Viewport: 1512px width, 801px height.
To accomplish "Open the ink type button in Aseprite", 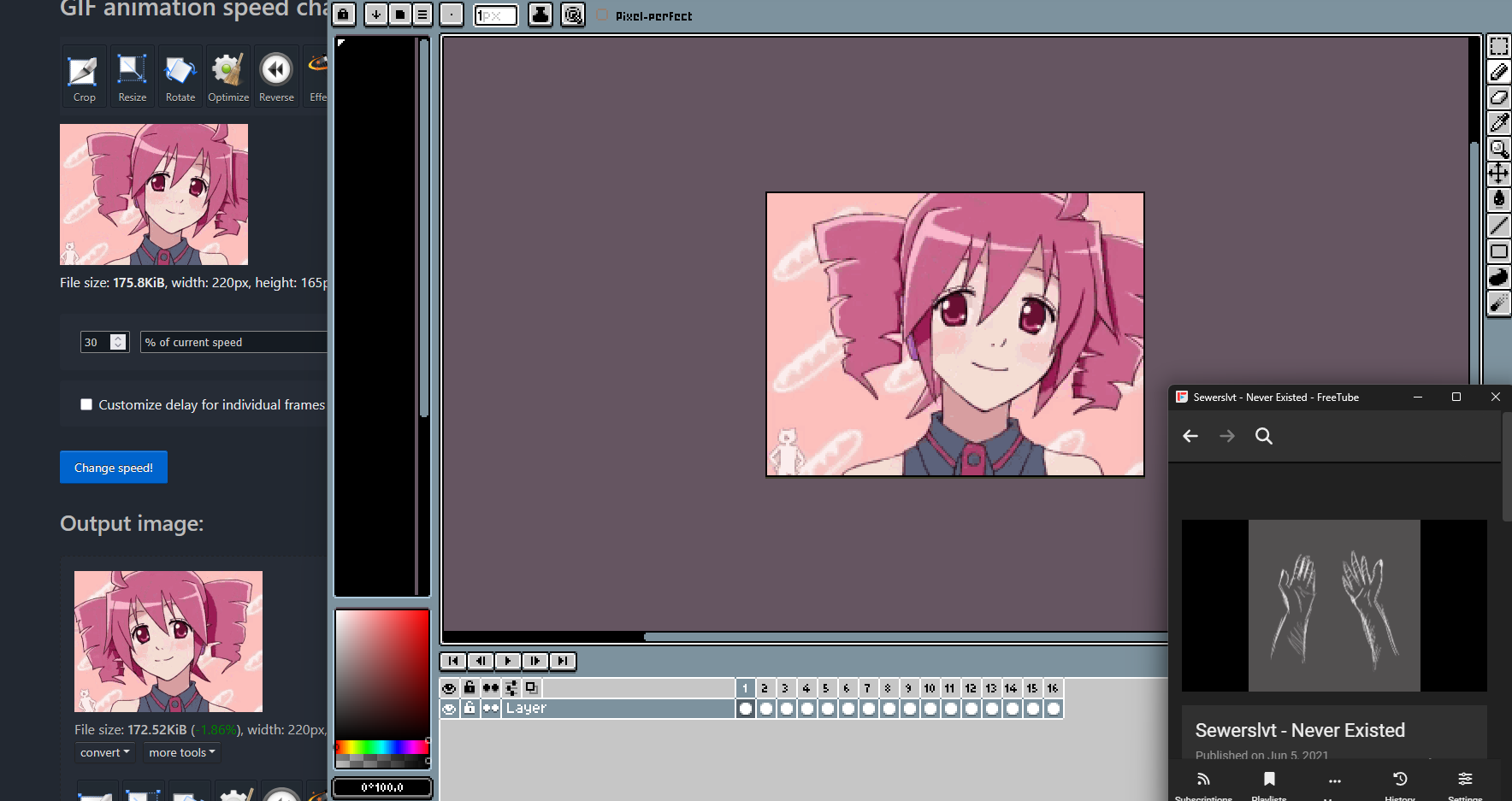I will point(540,15).
